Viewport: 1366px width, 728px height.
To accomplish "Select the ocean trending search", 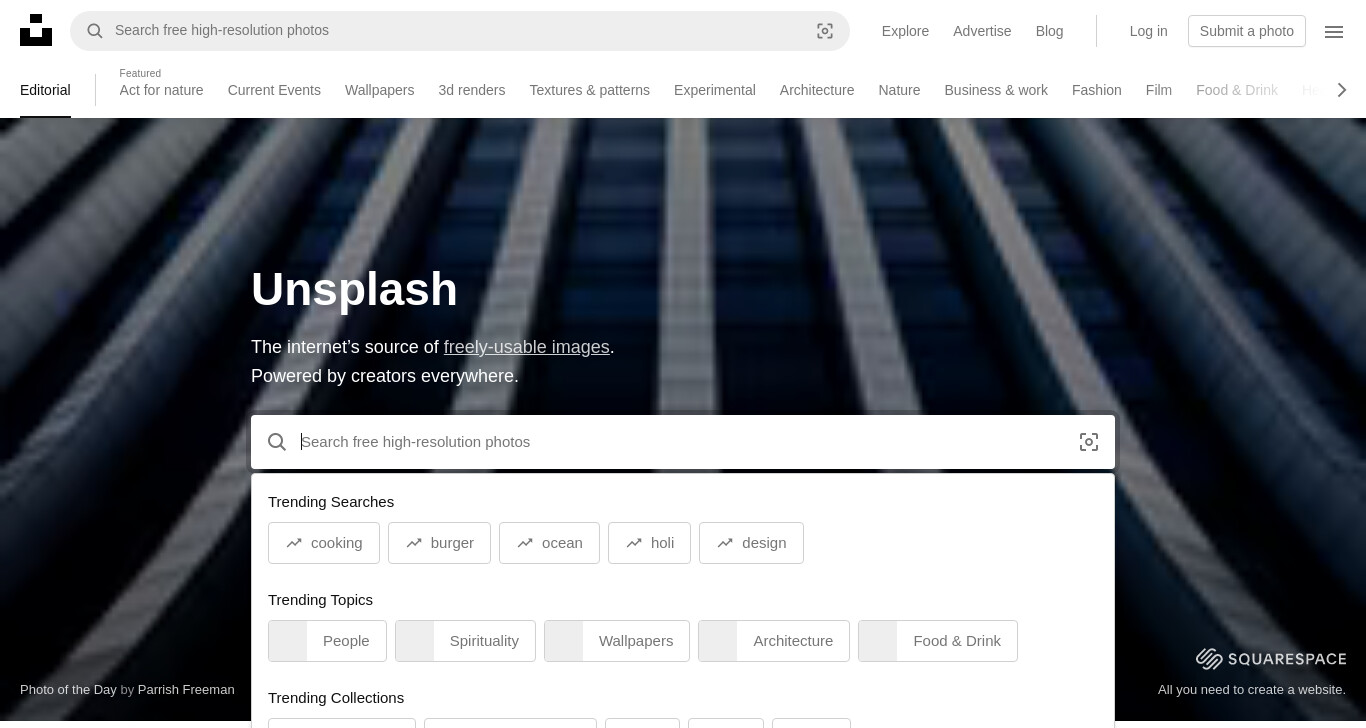I will [x=549, y=543].
